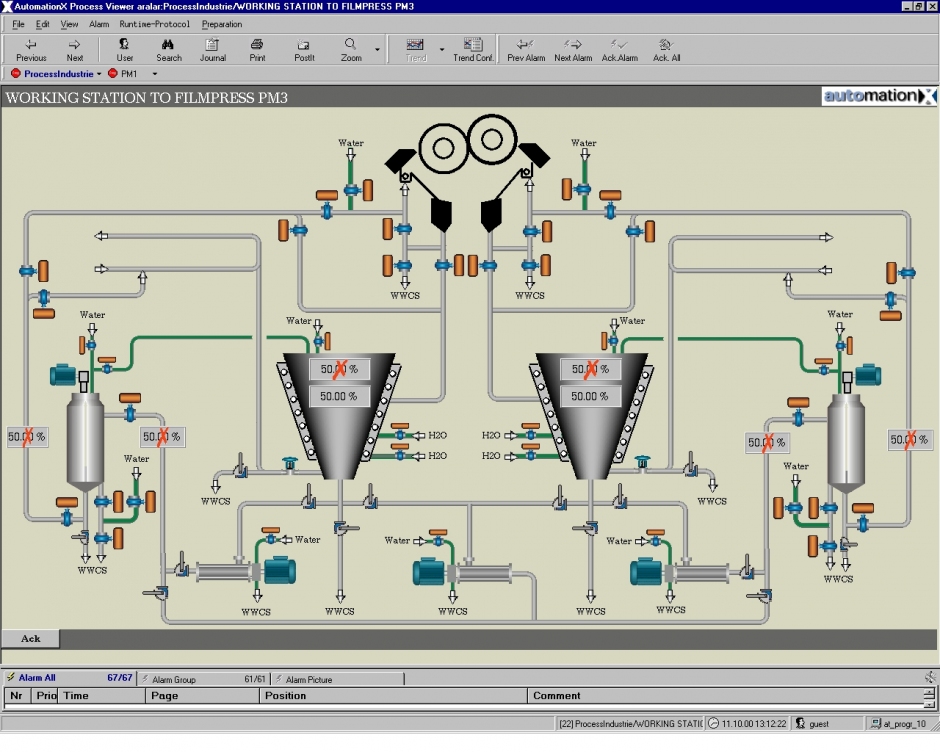Click the Next navigation arrow
This screenshot has height=752, width=940.
click(74, 50)
